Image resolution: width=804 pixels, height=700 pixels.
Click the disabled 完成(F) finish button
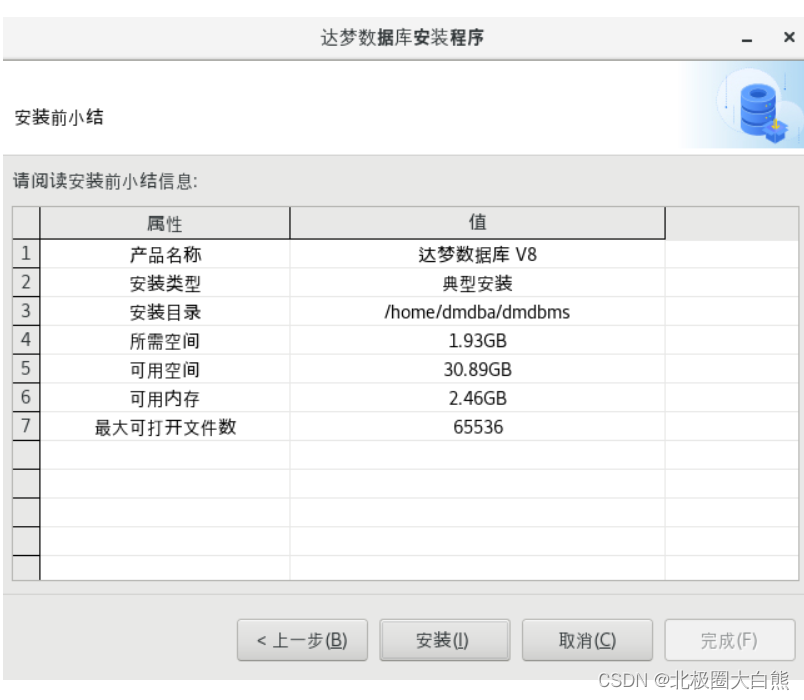tap(730, 639)
